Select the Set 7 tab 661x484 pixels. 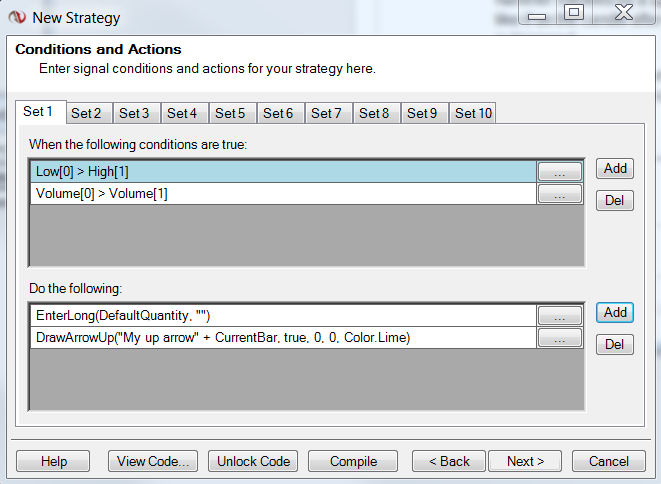[x=326, y=113]
